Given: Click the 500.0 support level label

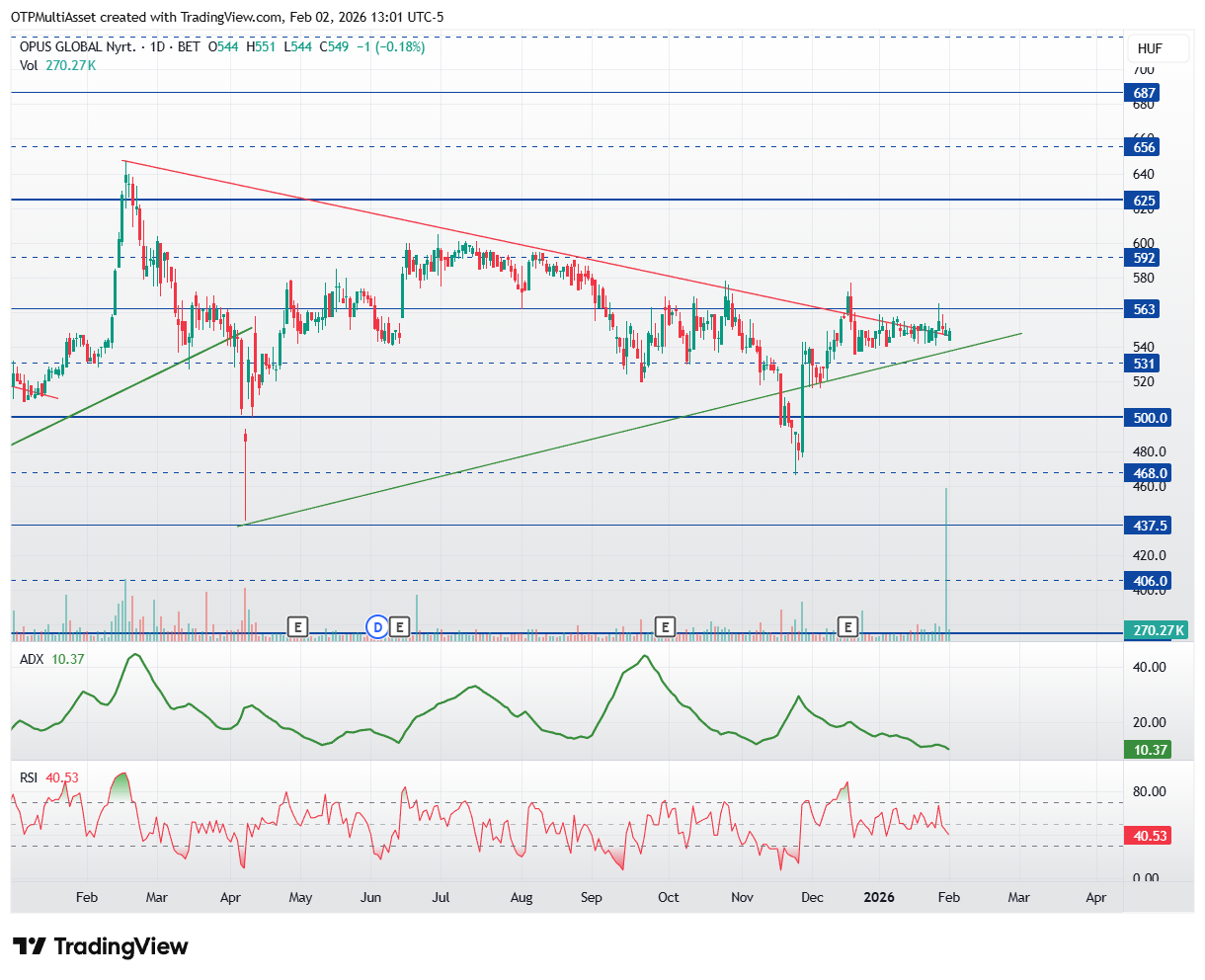Looking at the screenshot, I should (1149, 418).
